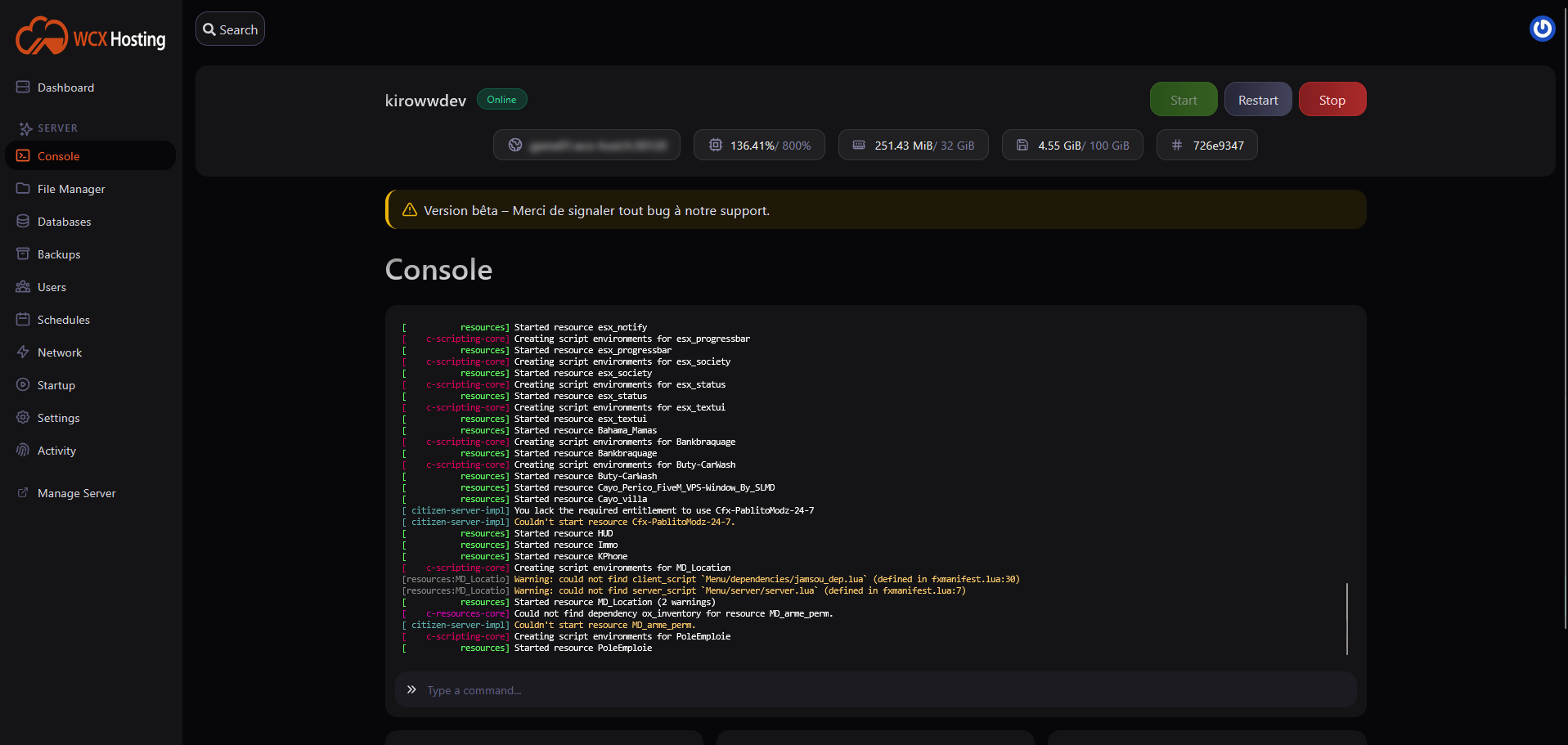This screenshot has height=745, width=1568.
Task: Click the memory 251.43 MiB stat
Action: tap(913, 146)
